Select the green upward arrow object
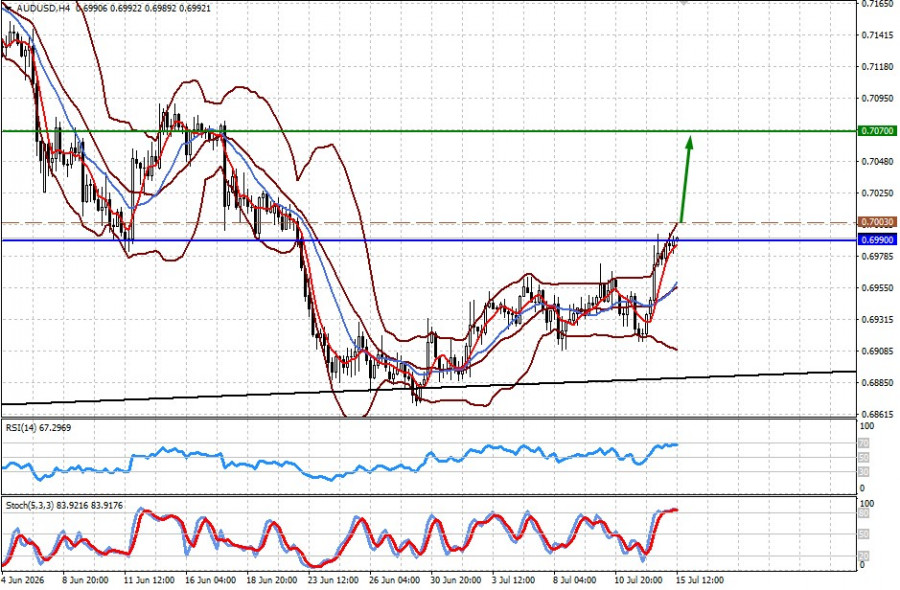Image resolution: width=900 pixels, height=590 pixels. 685,178
